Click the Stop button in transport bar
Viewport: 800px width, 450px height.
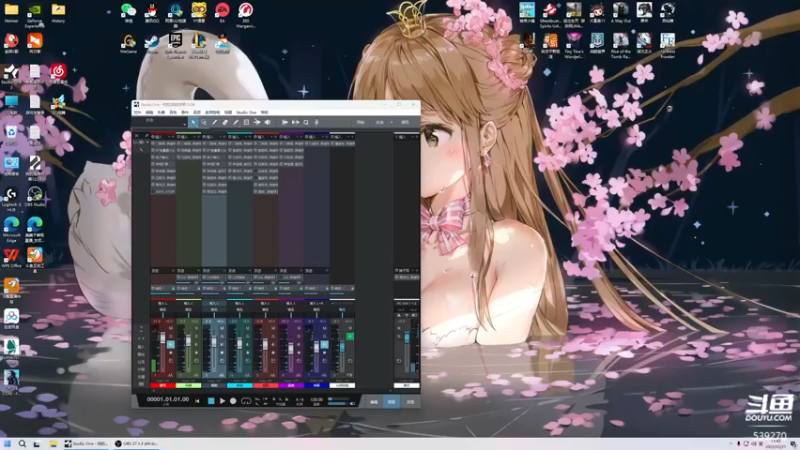pyautogui.click(x=211, y=401)
